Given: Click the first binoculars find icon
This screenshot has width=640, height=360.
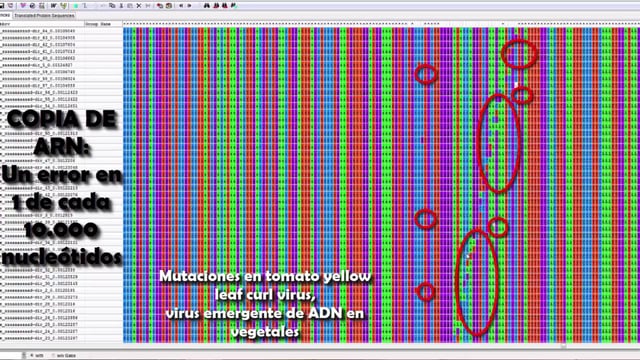Looking at the screenshot, I should 207,6.
